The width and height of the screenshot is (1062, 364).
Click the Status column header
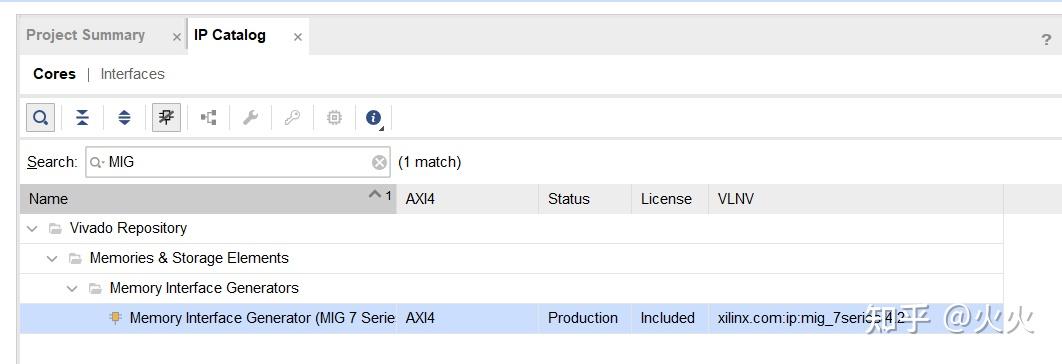[x=585, y=199]
